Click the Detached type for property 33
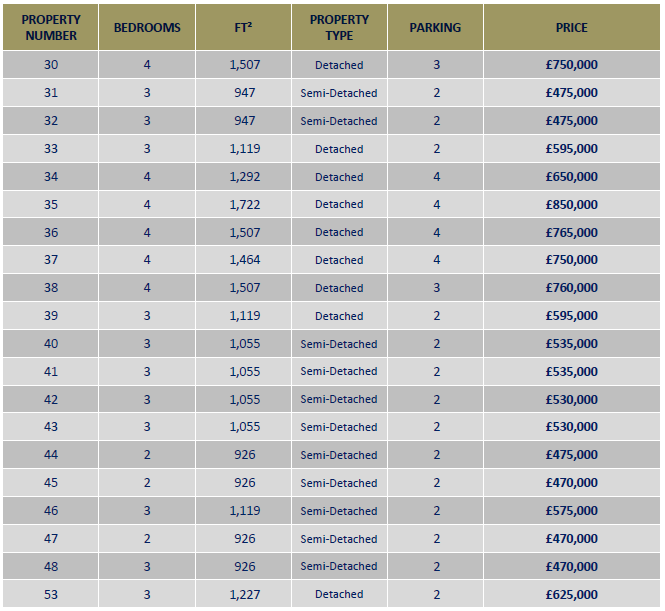Image resolution: width=665 pixels, height=611 pixels. [339, 149]
